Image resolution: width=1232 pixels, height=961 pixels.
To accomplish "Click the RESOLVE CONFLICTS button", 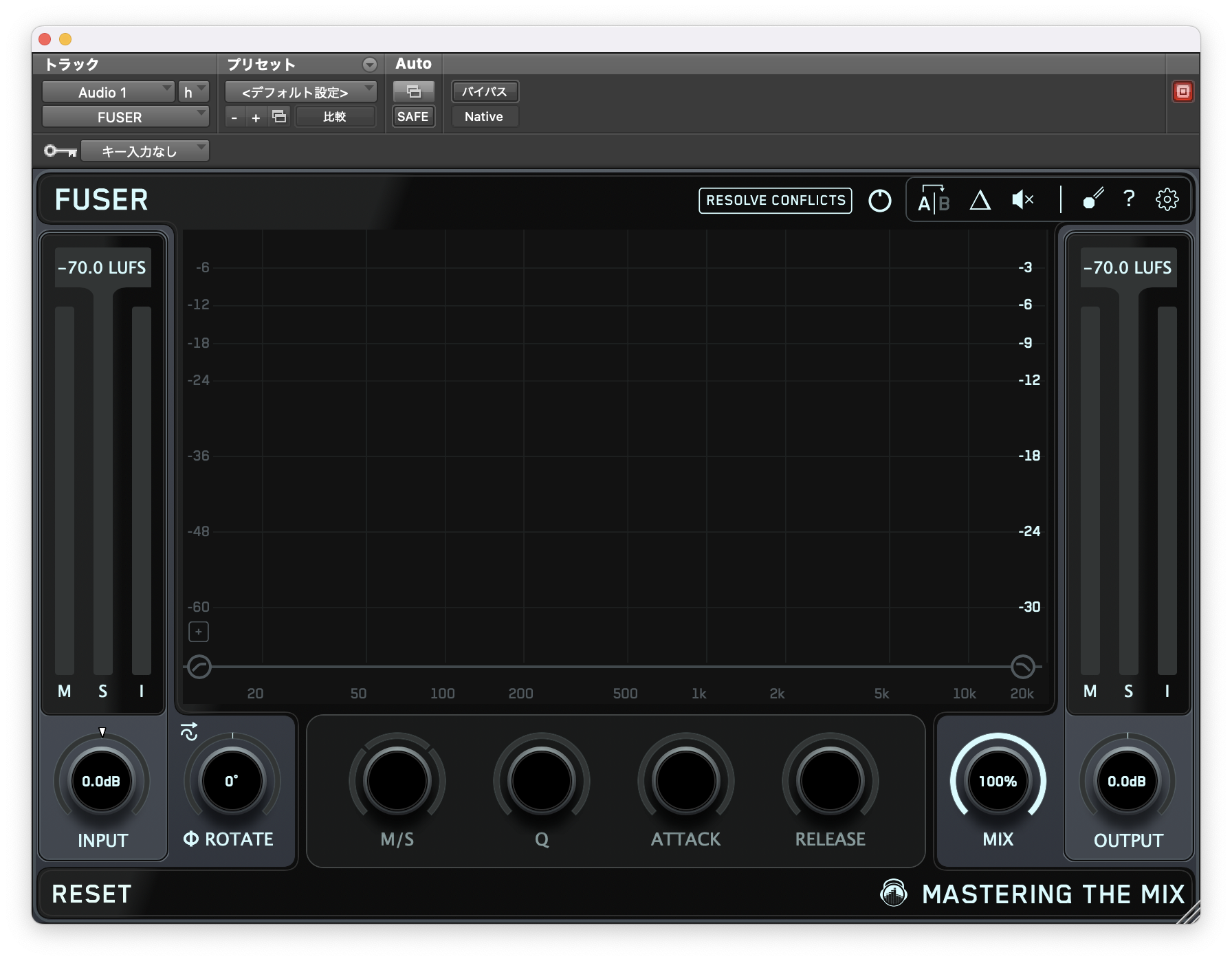I will [775, 200].
